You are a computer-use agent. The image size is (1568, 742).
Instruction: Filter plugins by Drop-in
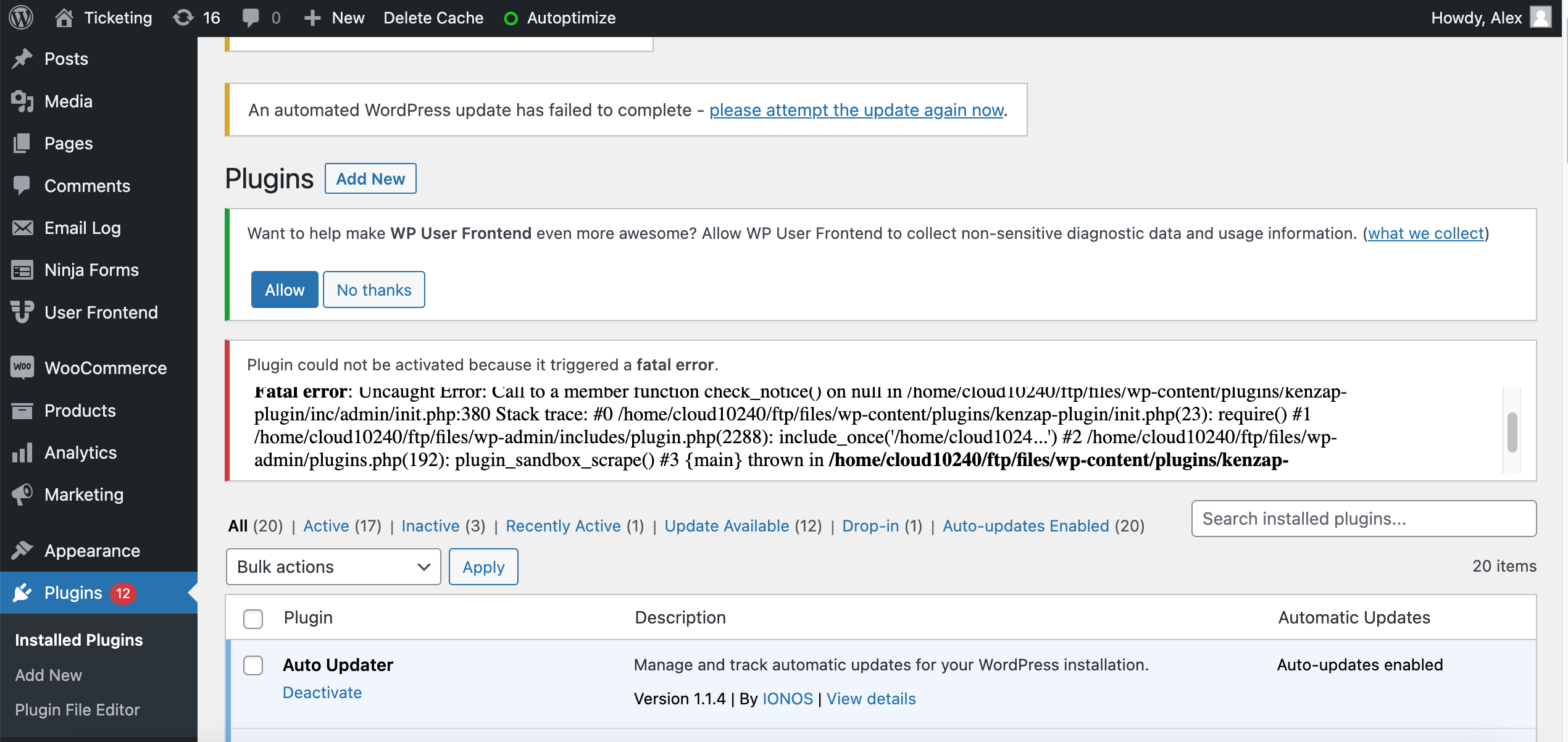click(x=882, y=526)
